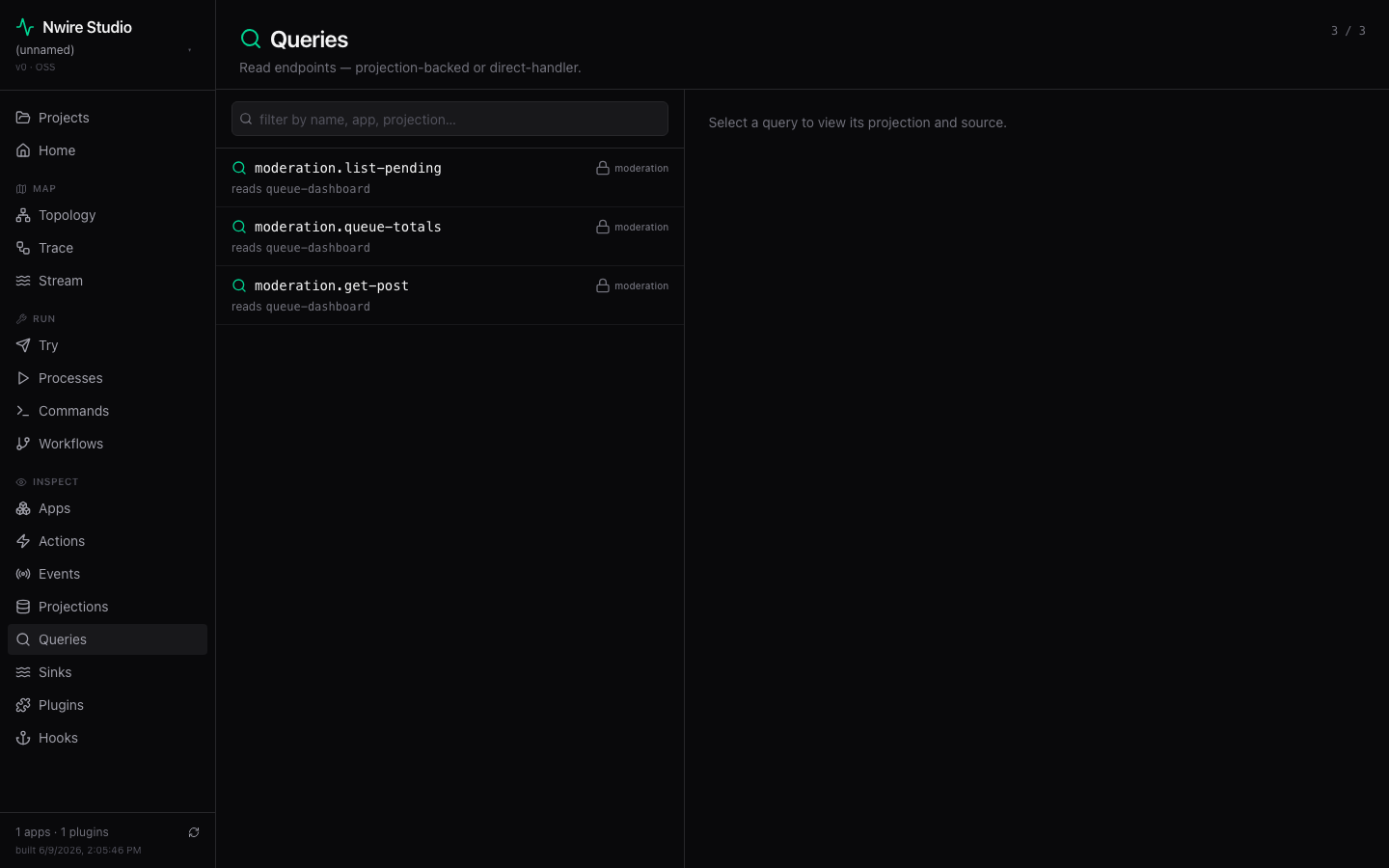The height and width of the screenshot is (868, 1389).
Task: Navigate to Plugins
Action: pyautogui.click(x=107, y=705)
